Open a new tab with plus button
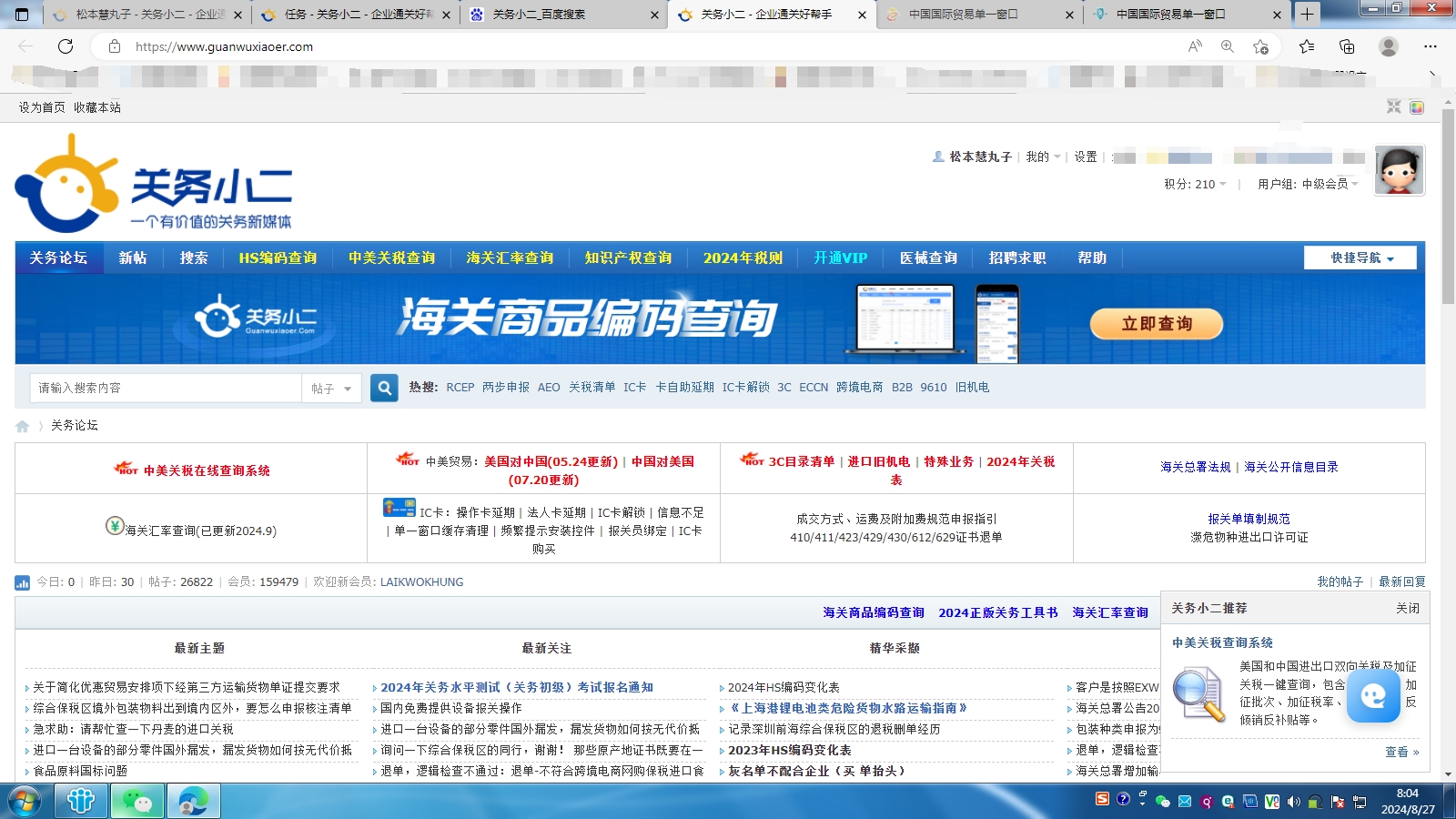 coord(1307,14)
